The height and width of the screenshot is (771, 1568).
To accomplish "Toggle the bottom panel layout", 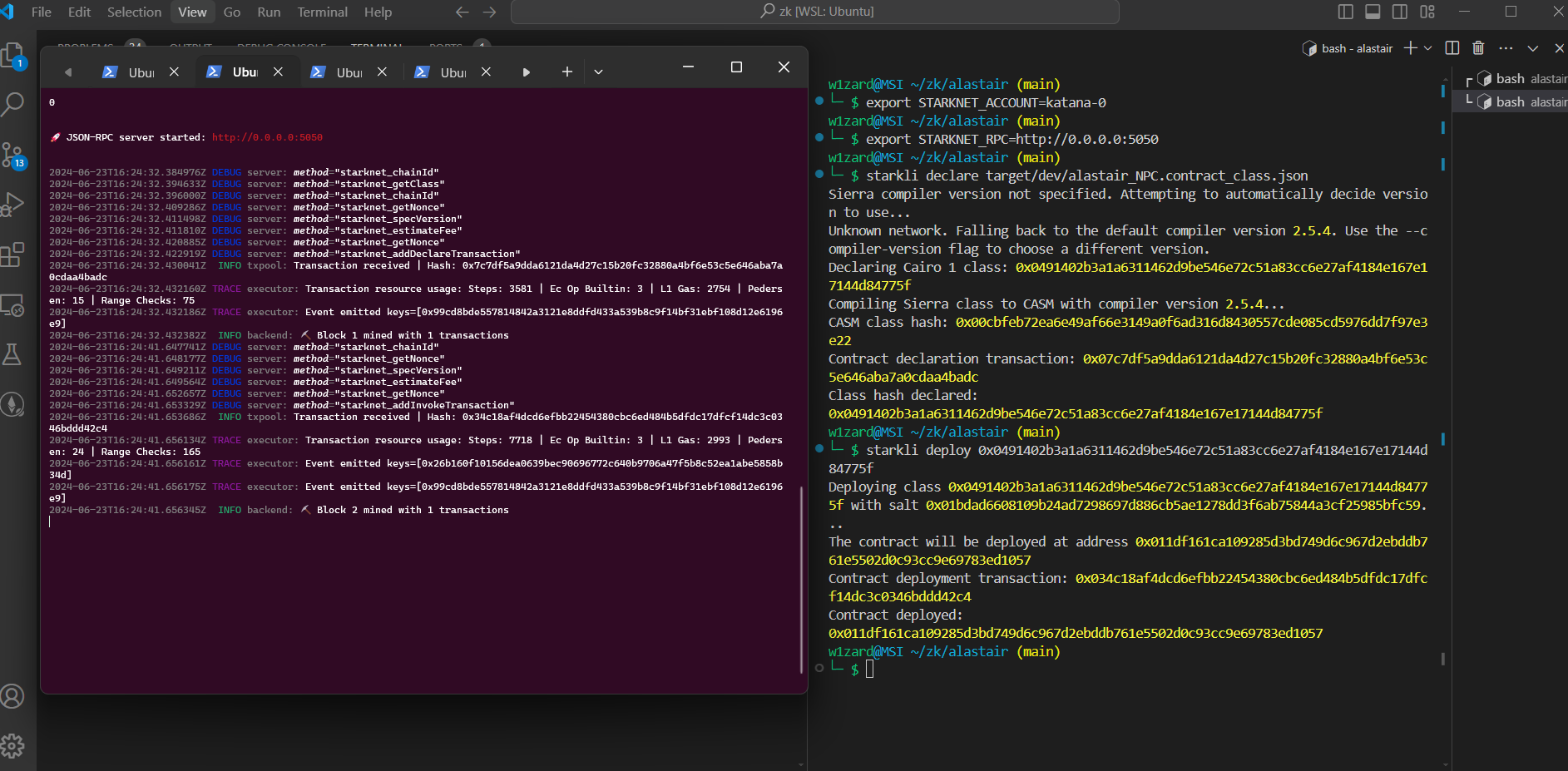I will (1373, 12).
